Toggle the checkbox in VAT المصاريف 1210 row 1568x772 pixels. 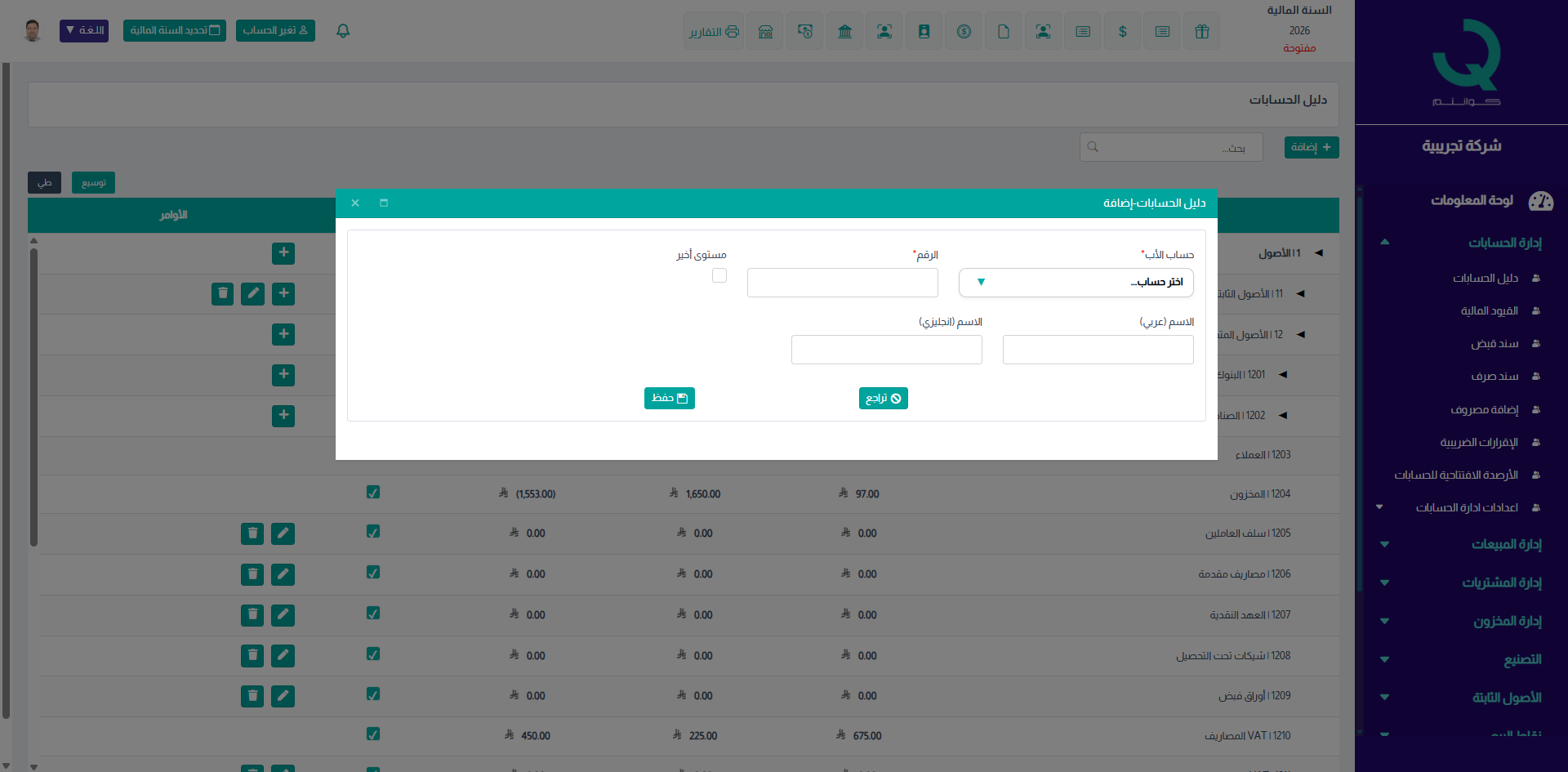coord(373,734)
